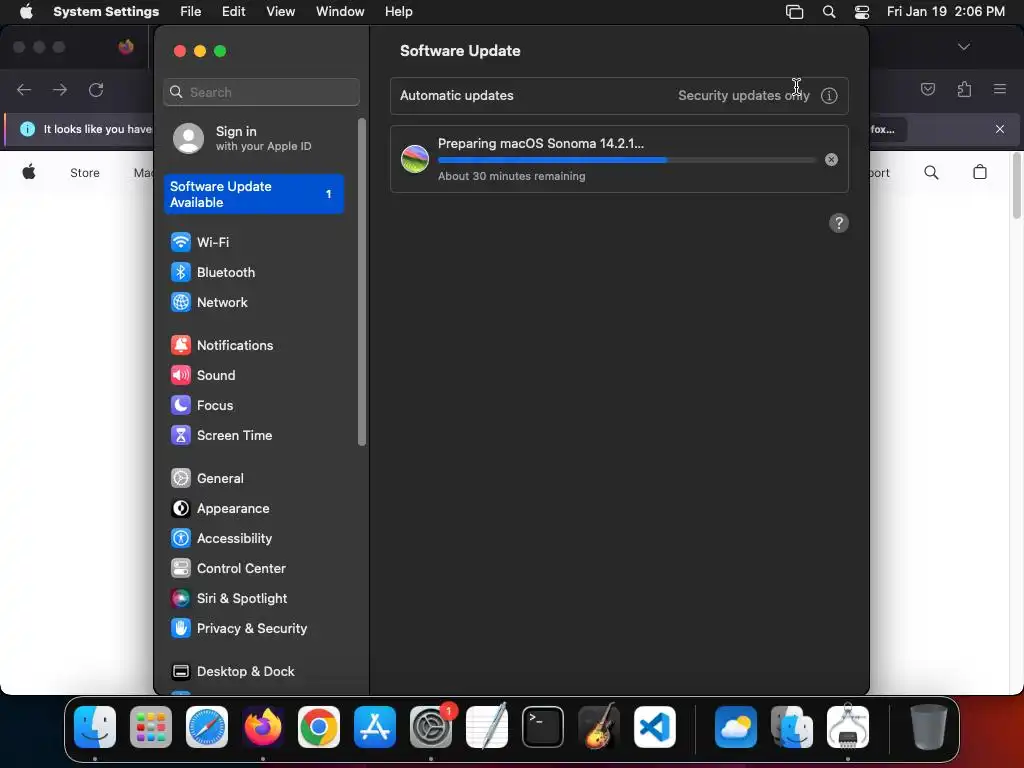Click the sidebar scrollbar in System Settings
The image size is (1024, 768).
click(362, 282)
